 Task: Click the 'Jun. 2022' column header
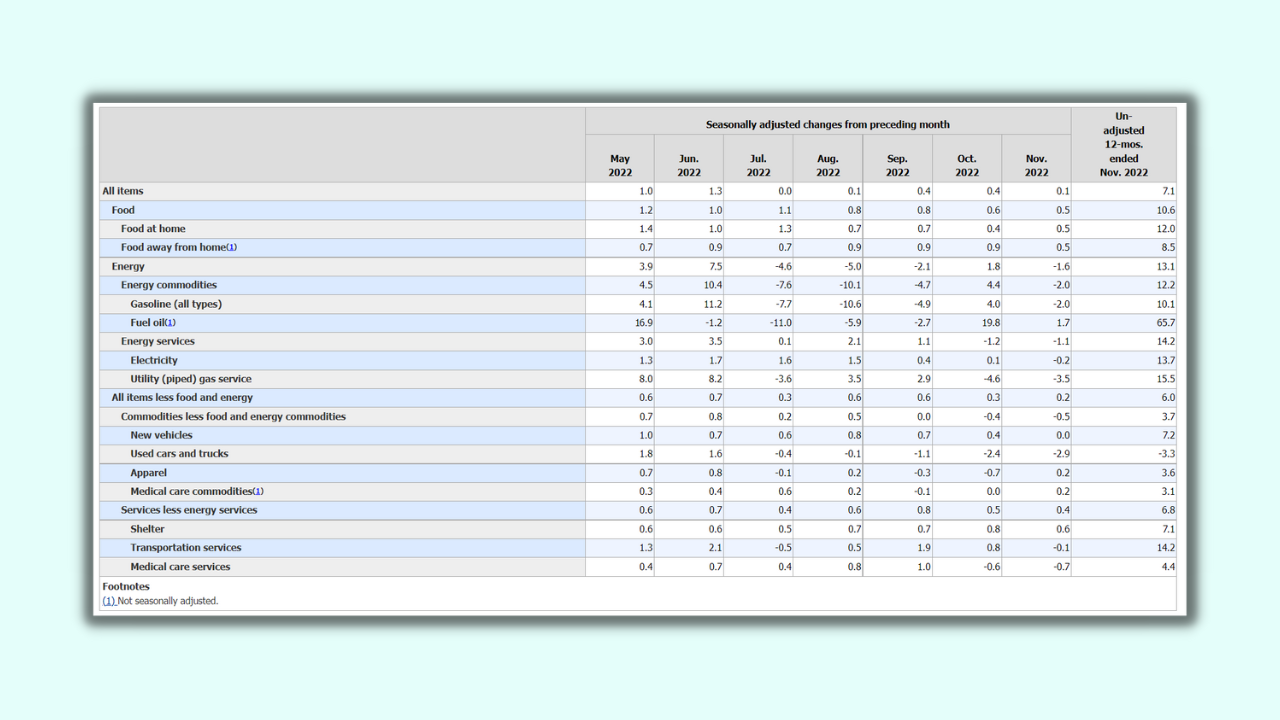click(x=689, y=165)
